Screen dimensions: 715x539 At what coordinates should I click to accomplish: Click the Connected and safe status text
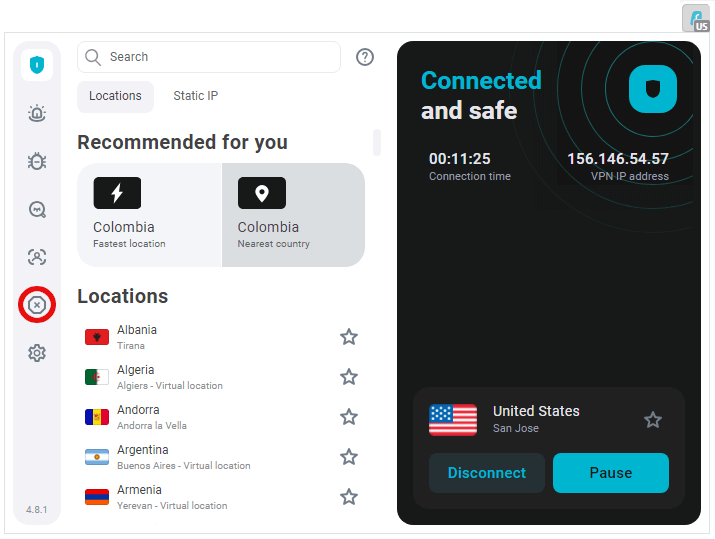coord(481,96)
